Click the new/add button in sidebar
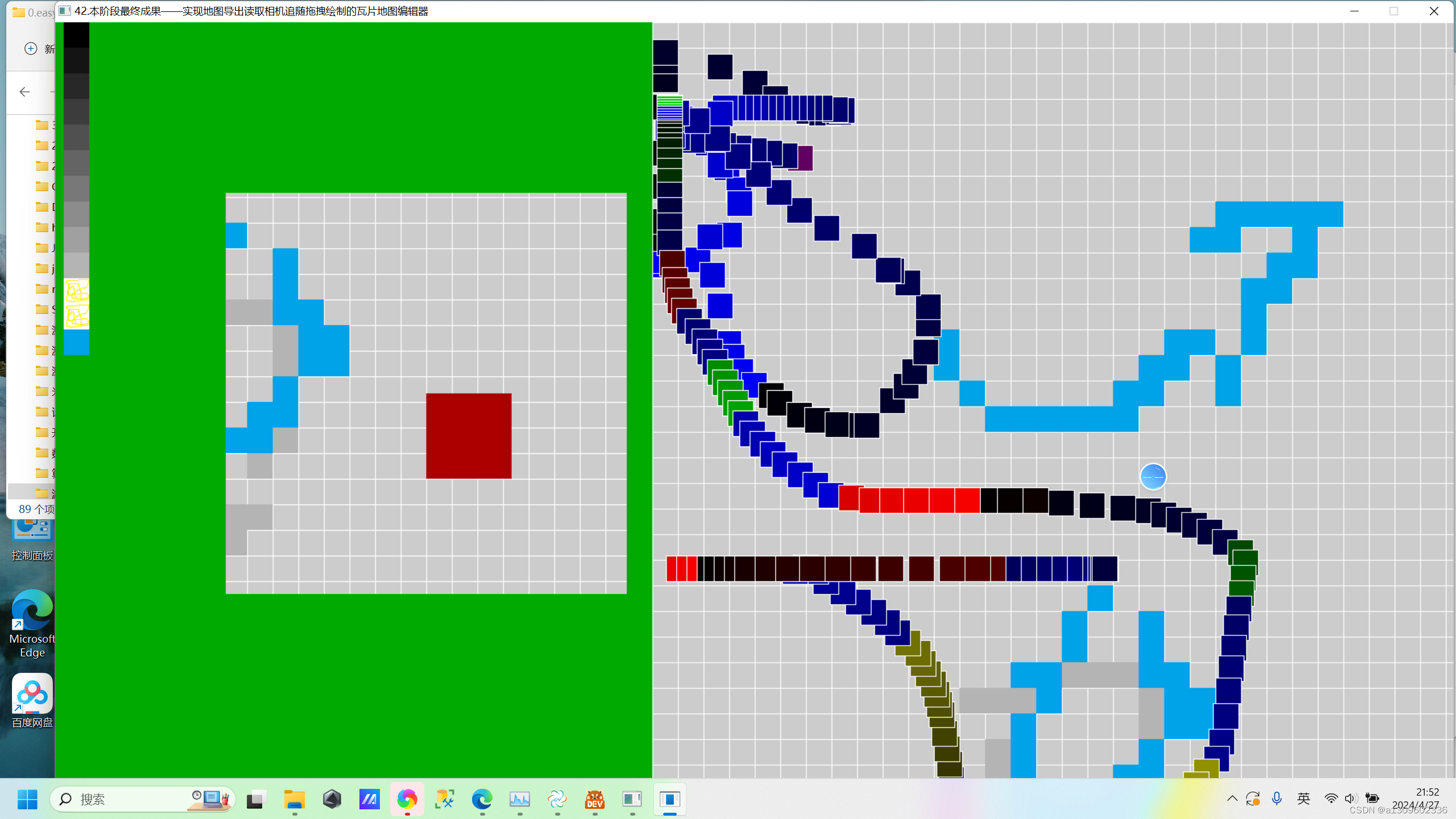Viewport: 1456px width, 819px height. 31,48
